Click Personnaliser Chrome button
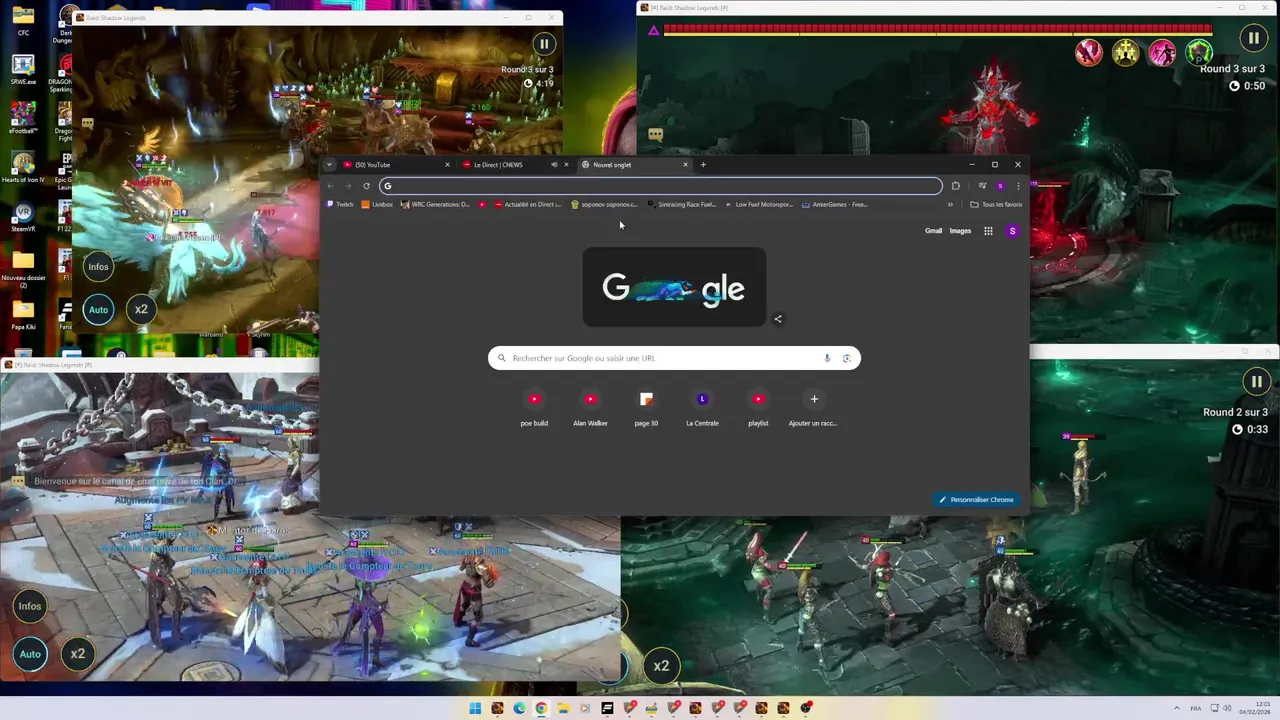This screenshot has width=1280, height=720. pos(977,499)
